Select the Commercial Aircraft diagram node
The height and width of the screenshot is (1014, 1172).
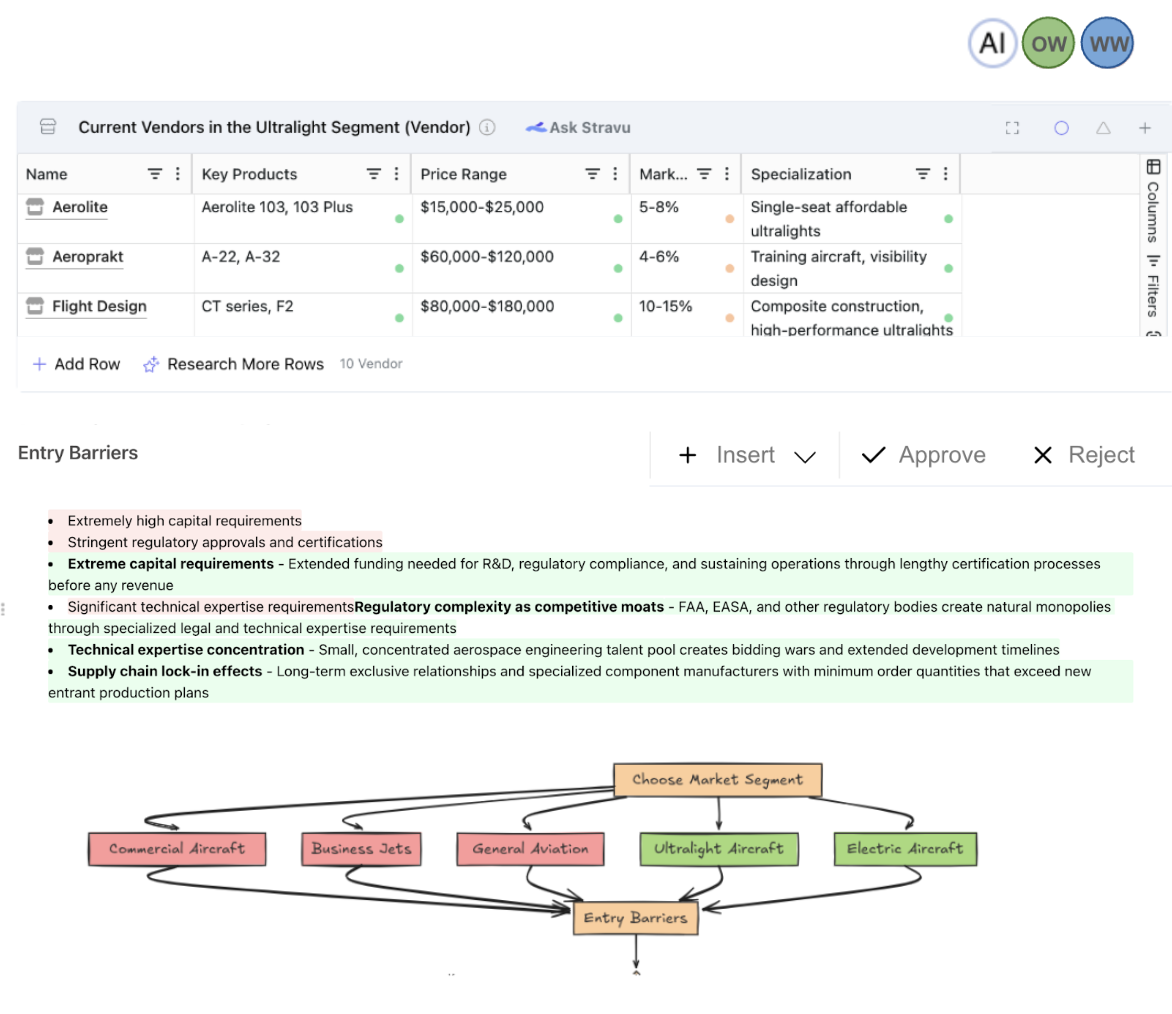point(177,849)
